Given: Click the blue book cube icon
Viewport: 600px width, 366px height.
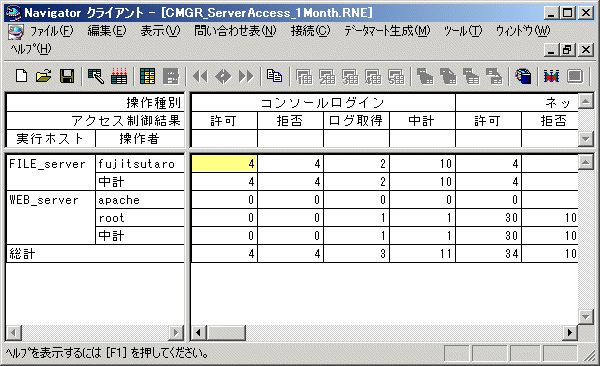Looking at the screenshot, I should coord(523,76).
